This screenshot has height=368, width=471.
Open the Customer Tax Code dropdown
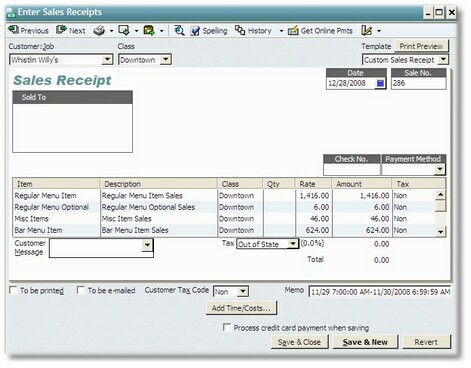pos(243,292)
